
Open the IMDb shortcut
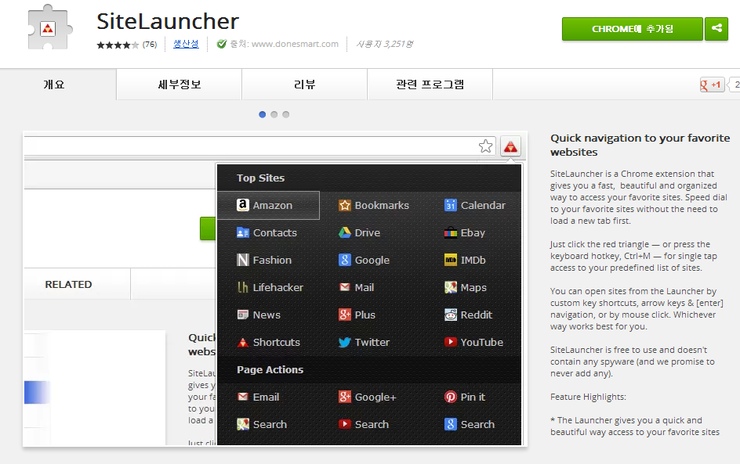(x=472, y=260)
